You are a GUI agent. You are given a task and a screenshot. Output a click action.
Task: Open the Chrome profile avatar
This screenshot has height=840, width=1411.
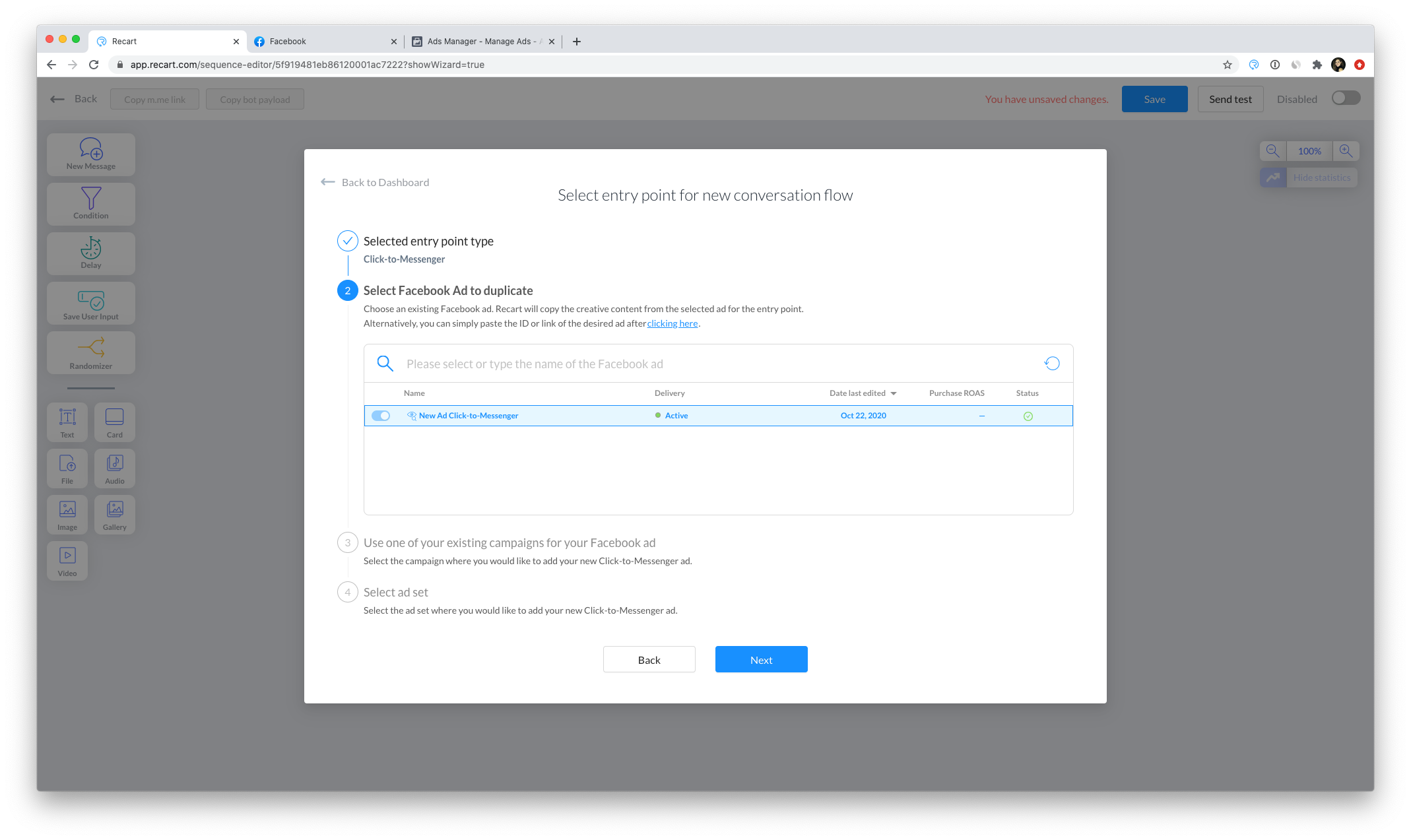pyautogui.click(x=1338, y=65)
